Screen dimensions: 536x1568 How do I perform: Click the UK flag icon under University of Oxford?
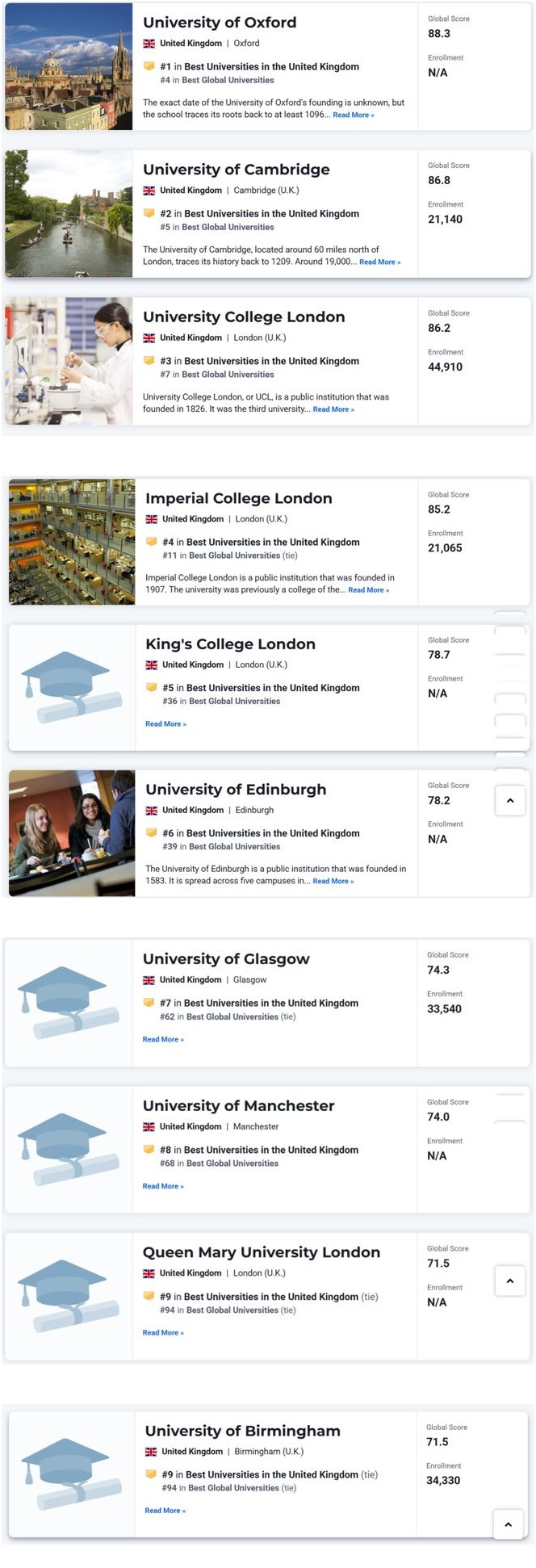coord(149,44)
